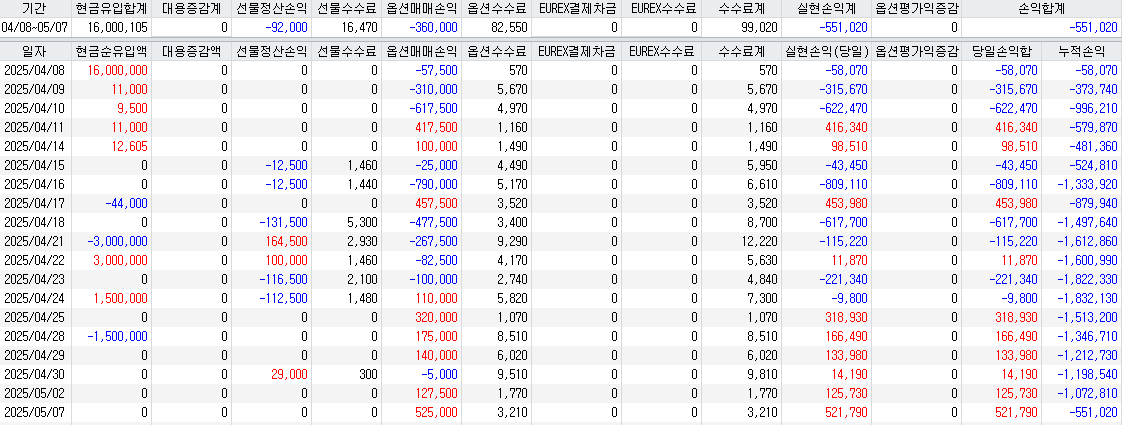
Task: Select futures settlement value 164,500
Action: [x=288, y=241]
